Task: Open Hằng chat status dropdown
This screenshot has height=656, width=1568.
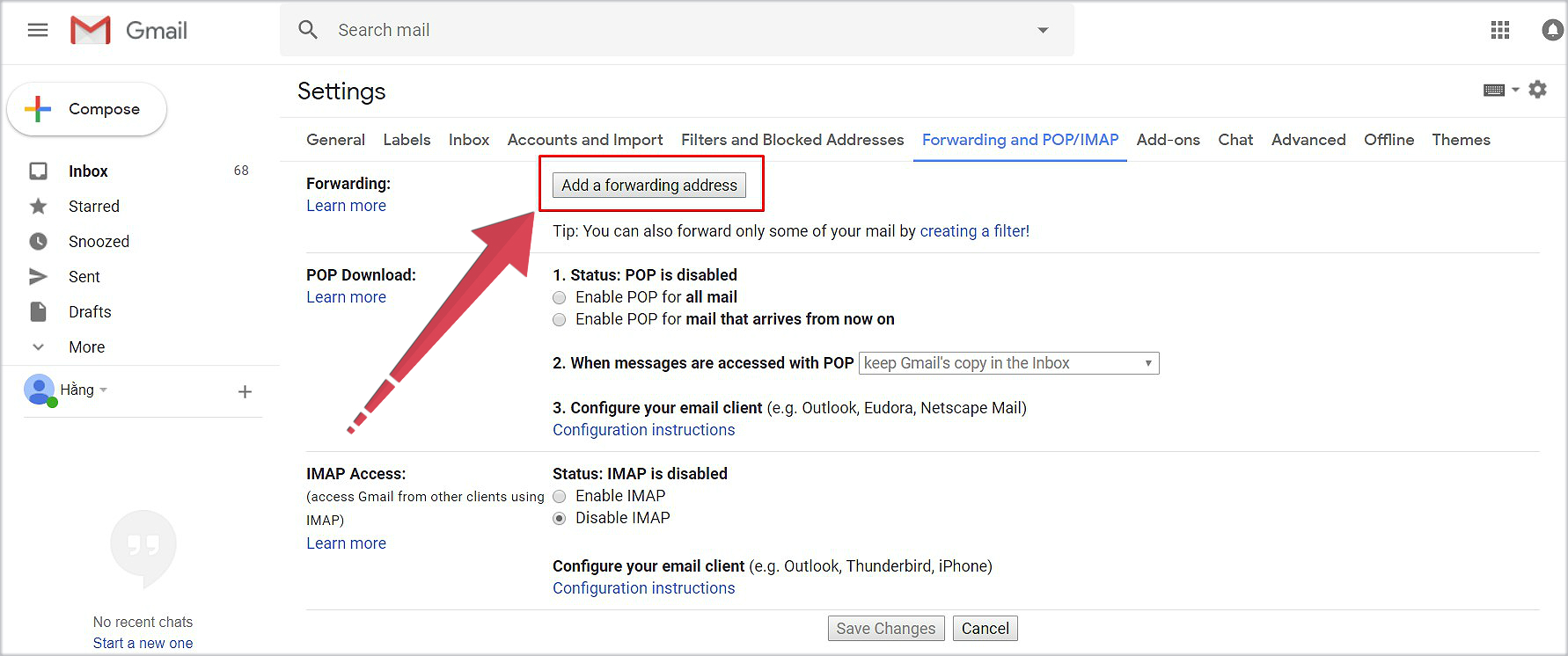Action: coord(104,390)
